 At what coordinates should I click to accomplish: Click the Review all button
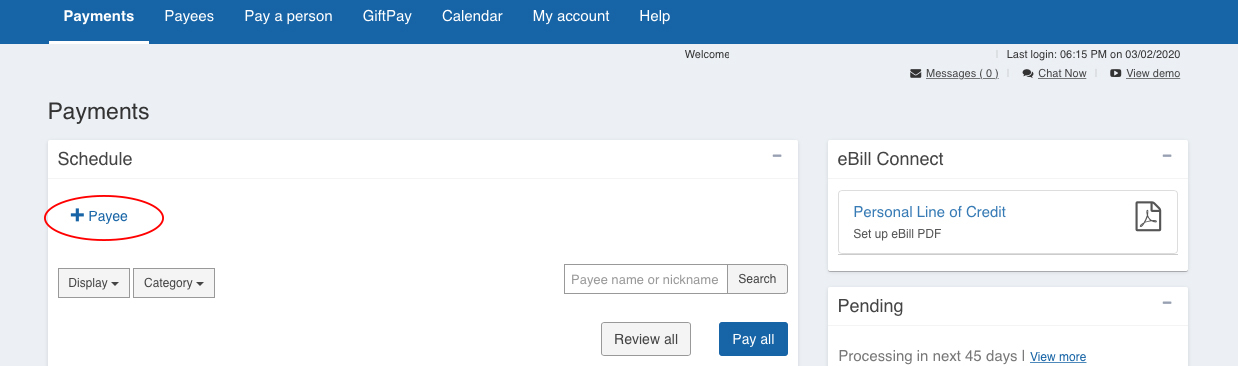click(646, 339)
